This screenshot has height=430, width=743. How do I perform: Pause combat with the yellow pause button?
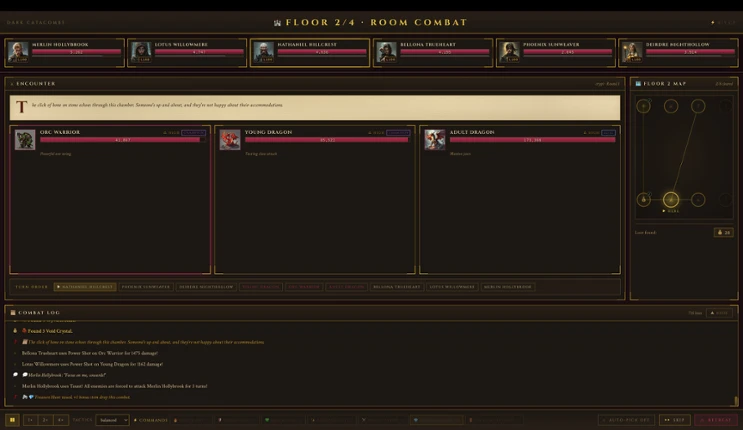(12, 420)
